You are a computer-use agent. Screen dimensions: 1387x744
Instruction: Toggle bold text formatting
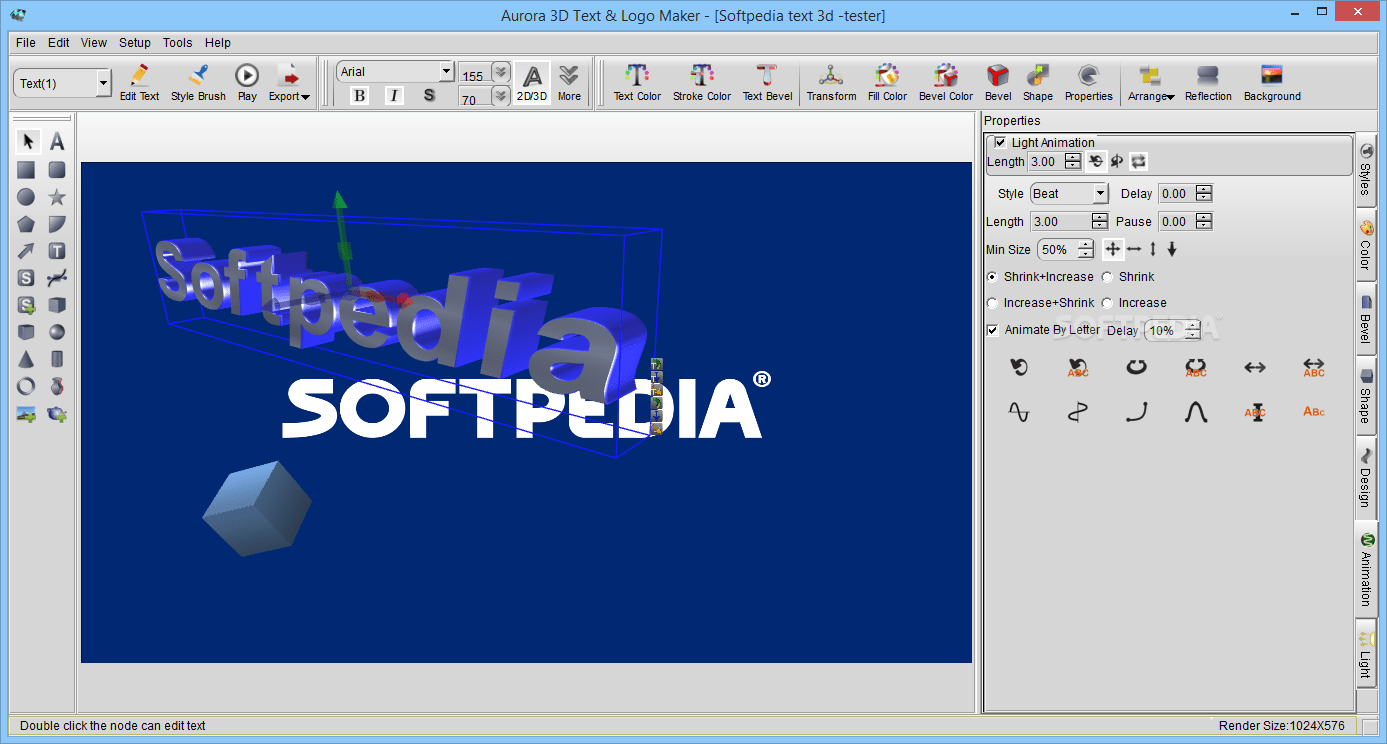pyautogui.click(x=360, y=95)
